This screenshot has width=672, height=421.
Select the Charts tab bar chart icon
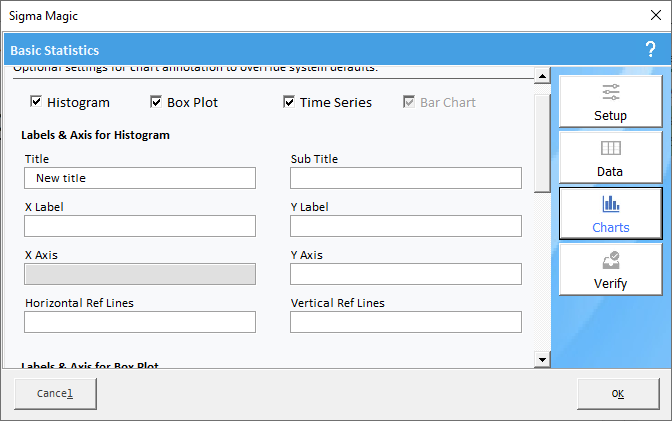(x=610, y=214)
